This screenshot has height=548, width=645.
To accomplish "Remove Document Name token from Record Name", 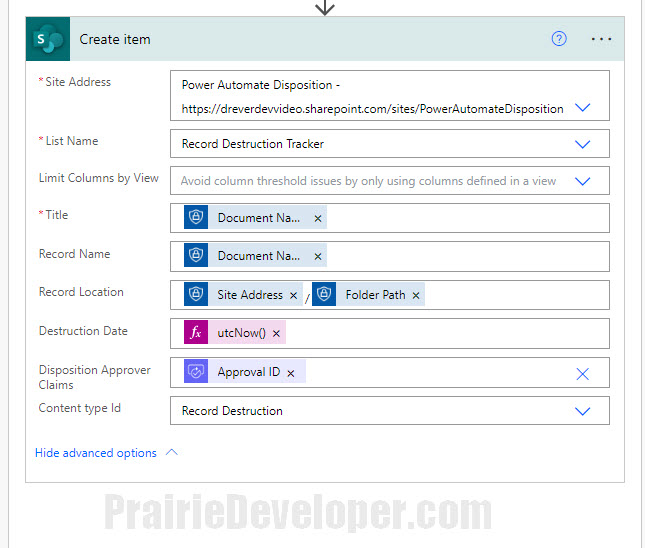I will tap(318, 257).
